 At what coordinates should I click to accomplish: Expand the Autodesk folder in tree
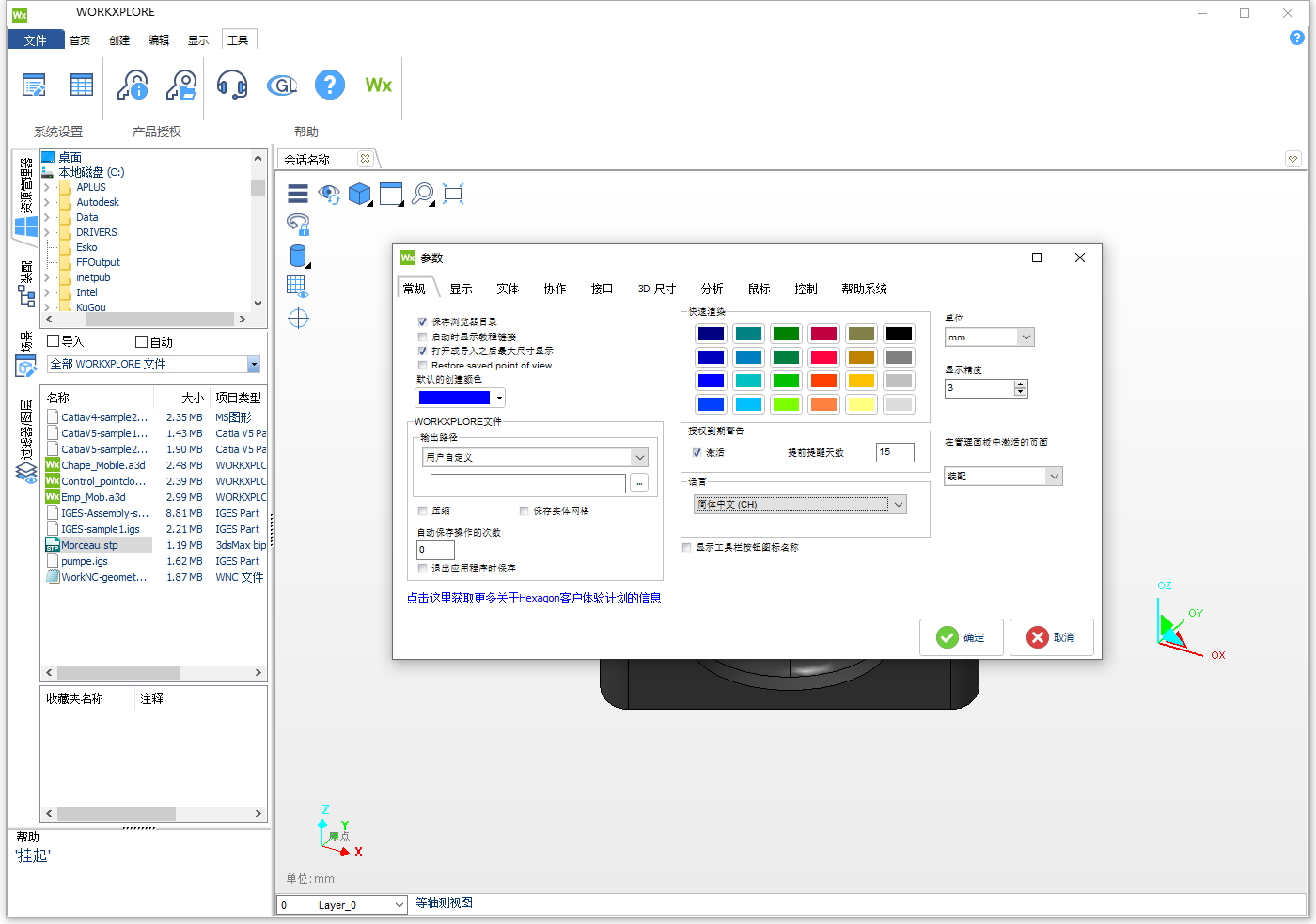click(46, 202)
